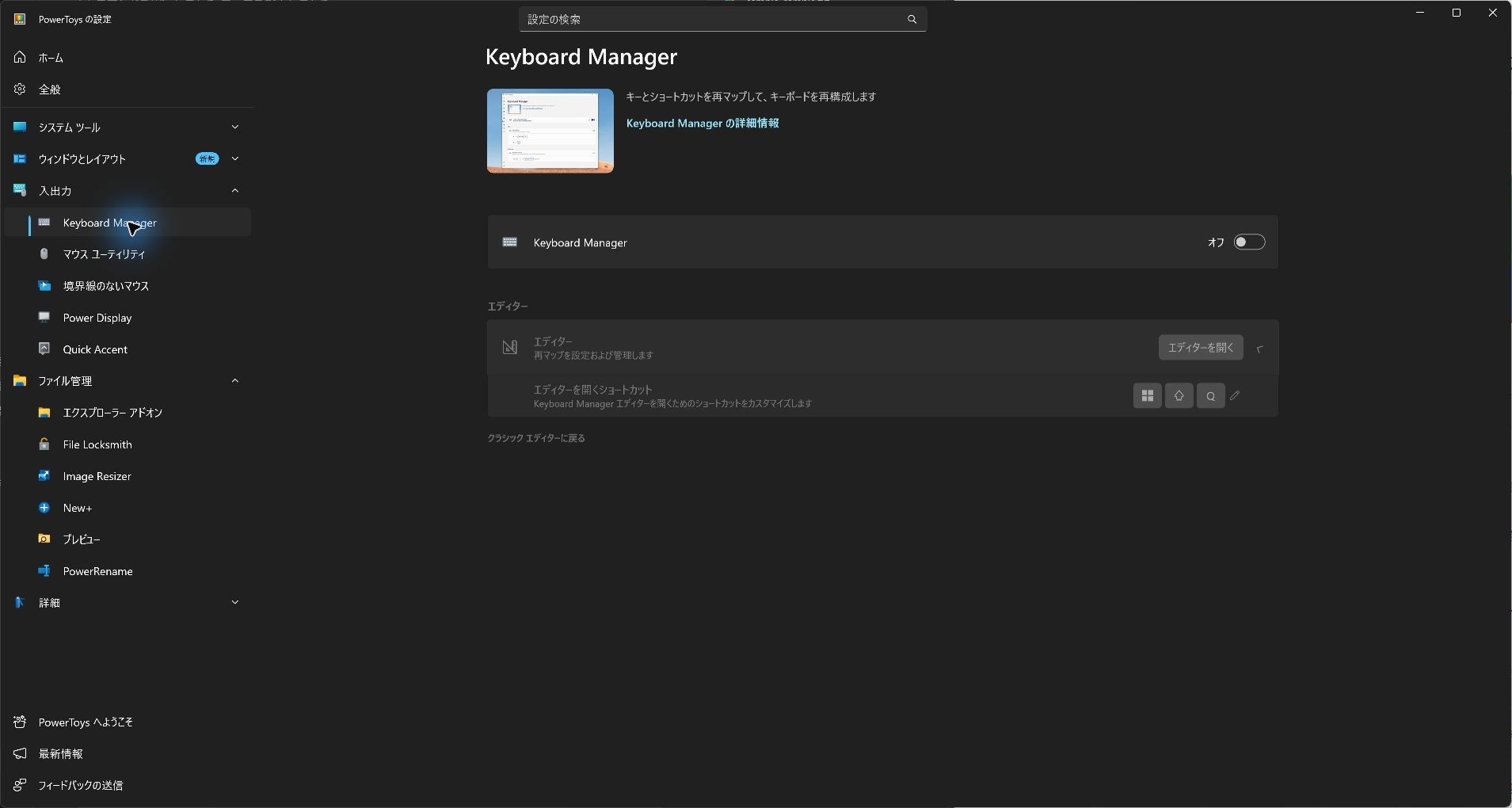Image resolution: width=1512 pixels, height=808 pixels.
Task: Edit the editor shortcut with the pencil icon
Action: (1235, 395)
